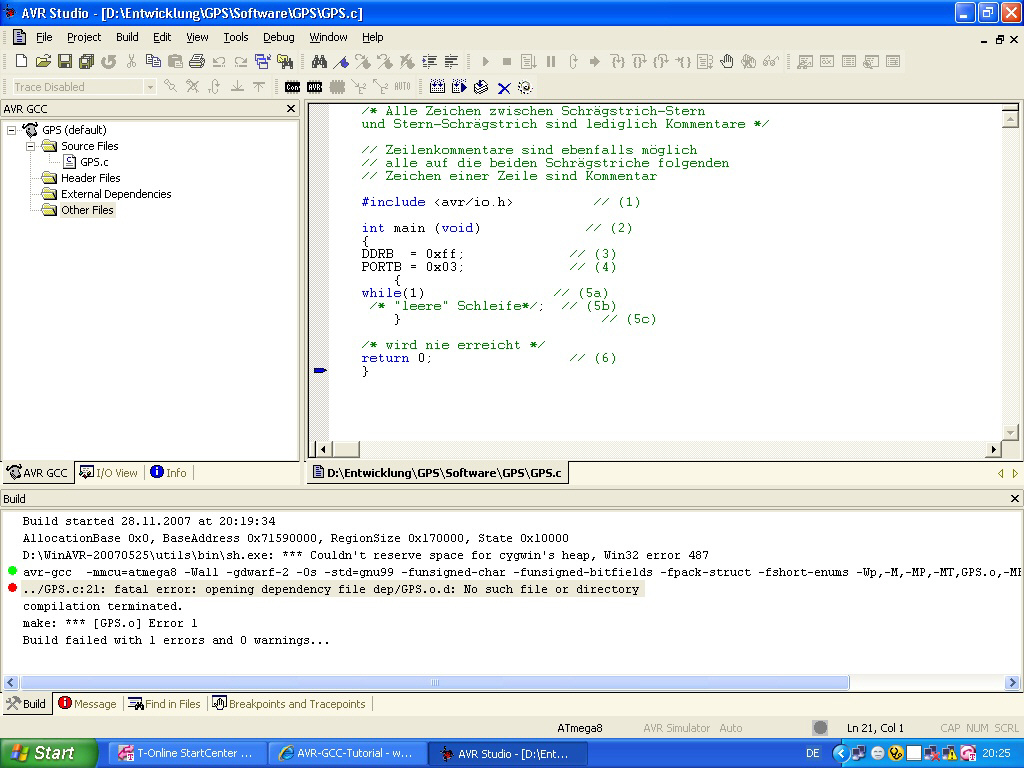1024x768 pixels.
Task: Click the Con connect icon
Action: 292,87
